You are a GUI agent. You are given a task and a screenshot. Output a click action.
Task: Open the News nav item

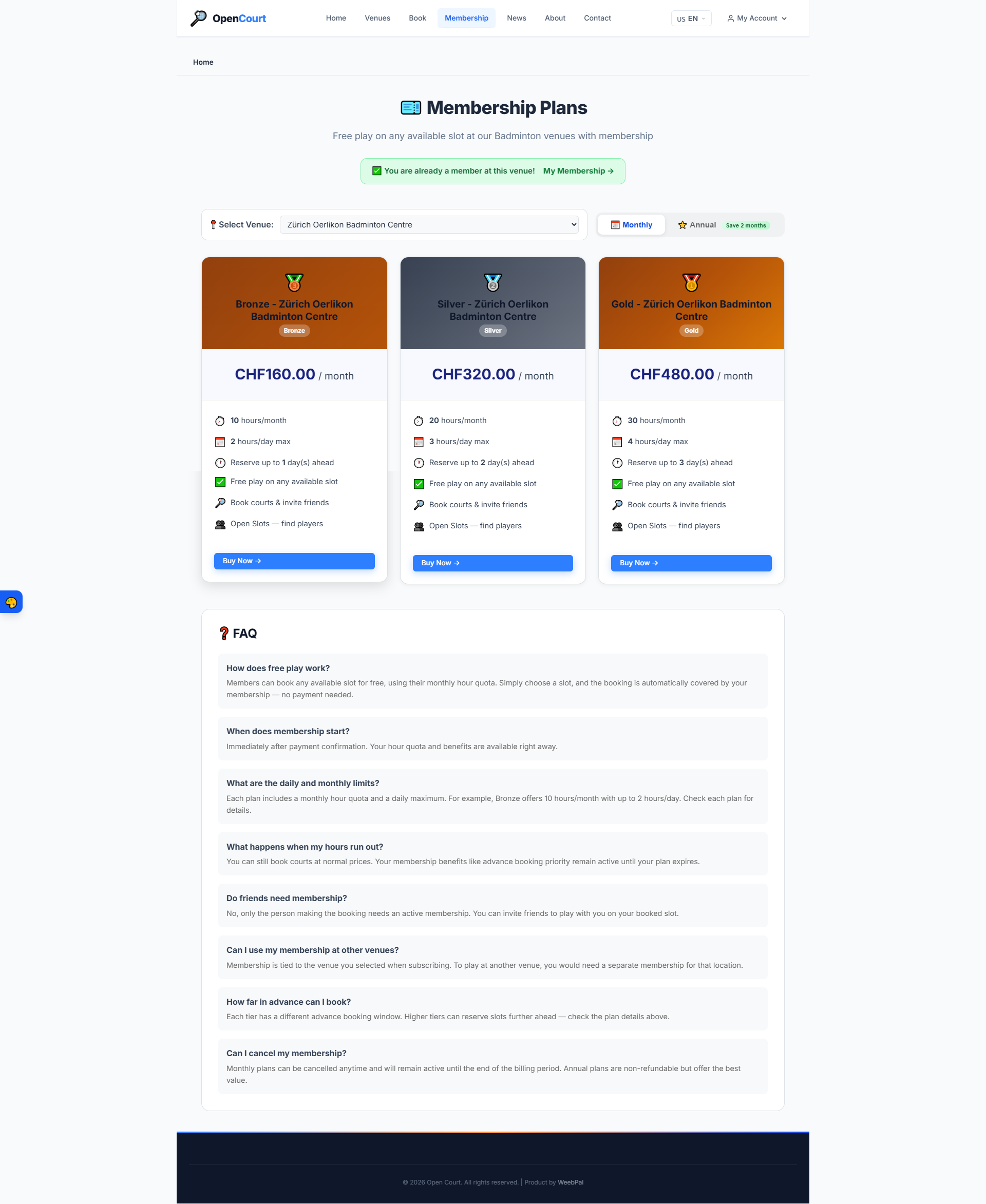[516, 18]
